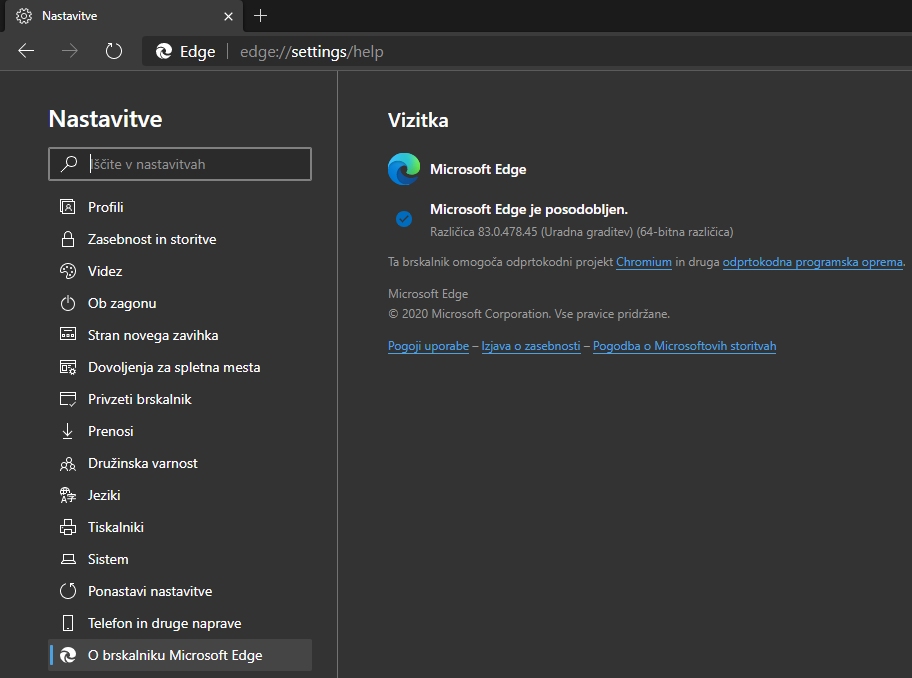Click the Dovoljenja za spletna mesta icon

68,367
